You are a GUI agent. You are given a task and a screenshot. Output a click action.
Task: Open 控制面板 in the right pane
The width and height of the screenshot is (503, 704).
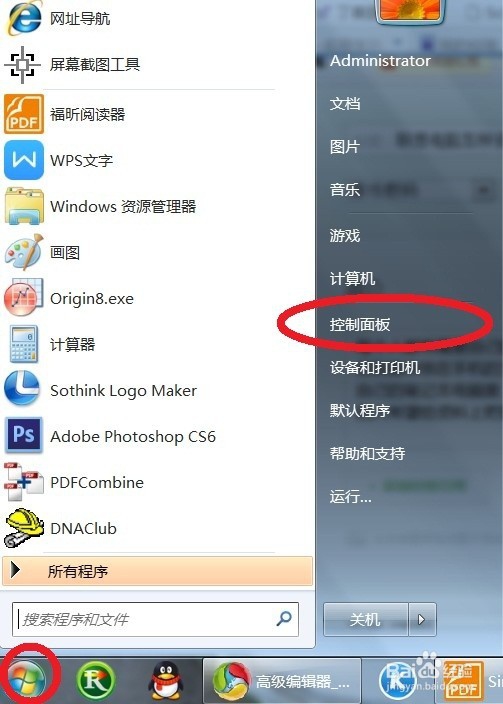click(x=360, y=324)
